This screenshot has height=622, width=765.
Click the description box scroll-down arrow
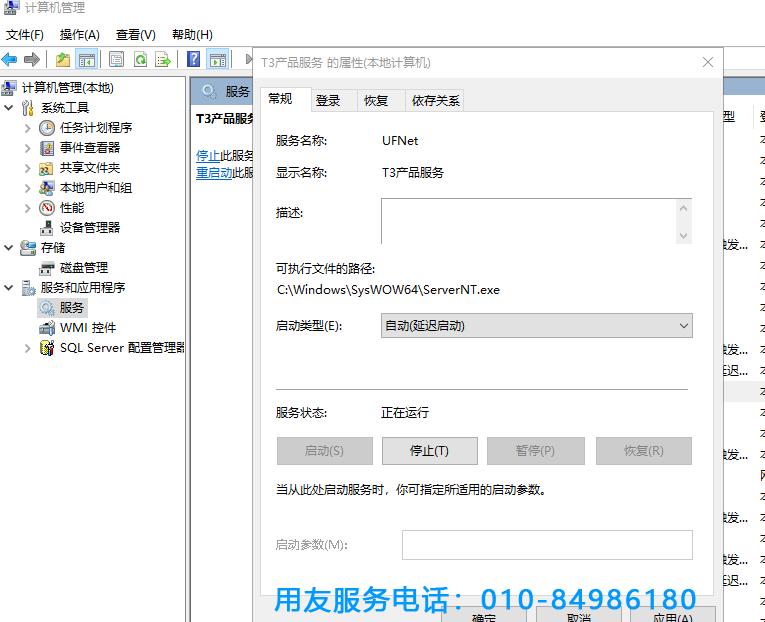point(684,236)
